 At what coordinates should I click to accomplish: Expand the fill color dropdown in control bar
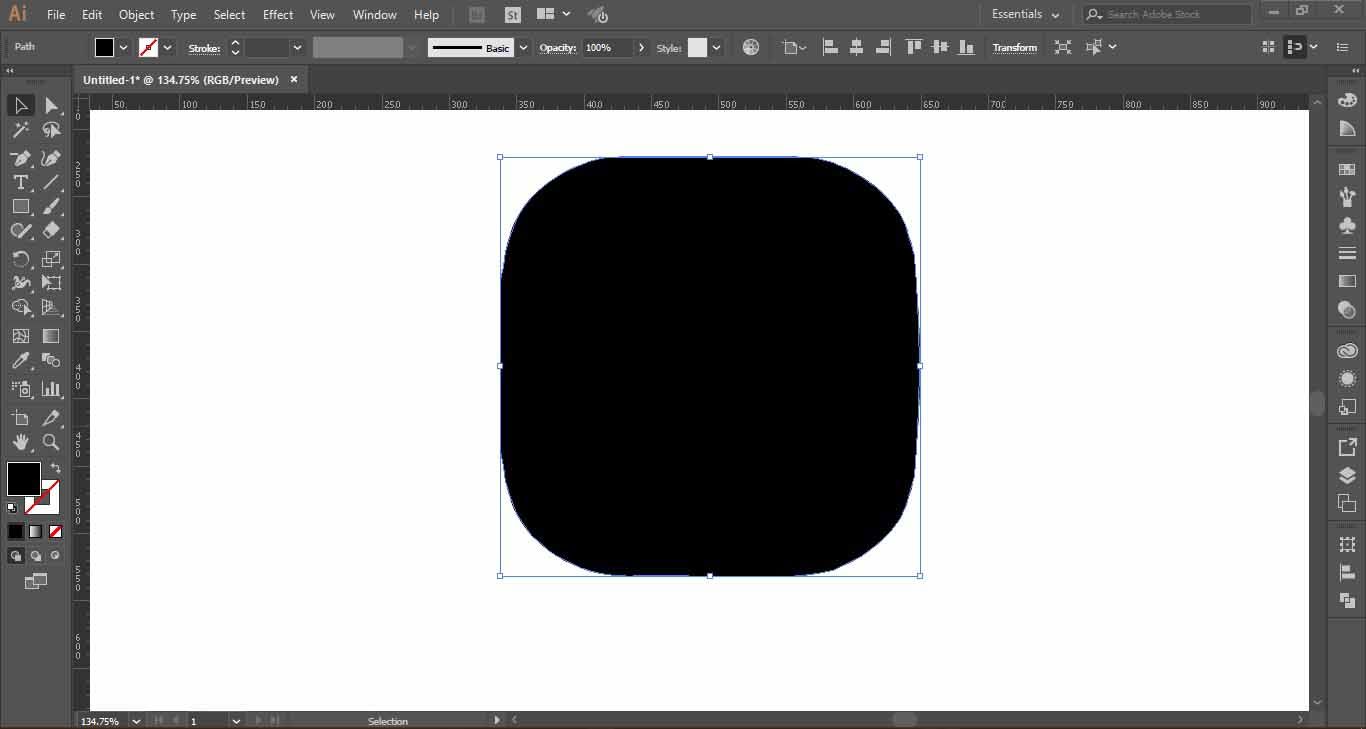point(124,47)
